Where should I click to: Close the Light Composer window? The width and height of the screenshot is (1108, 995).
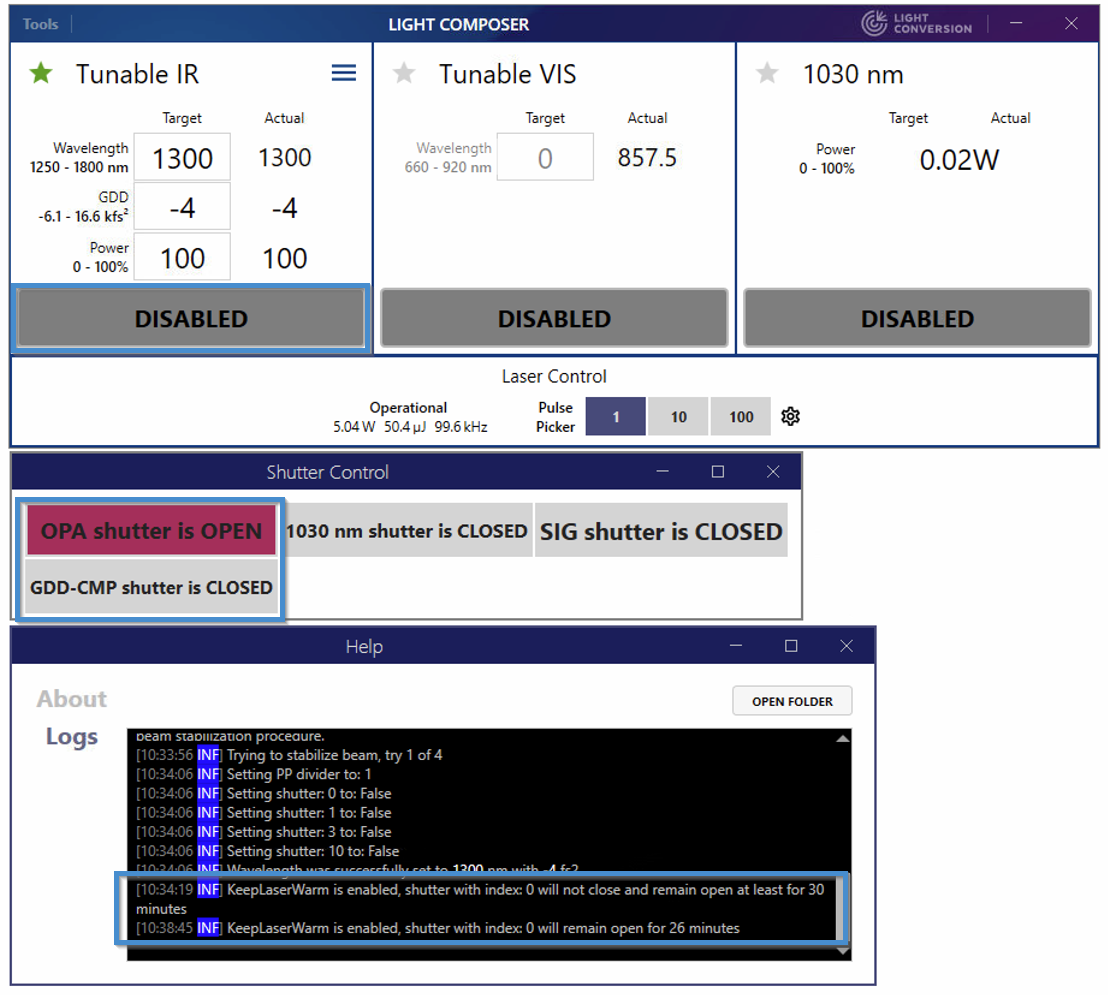[1071, 23]
